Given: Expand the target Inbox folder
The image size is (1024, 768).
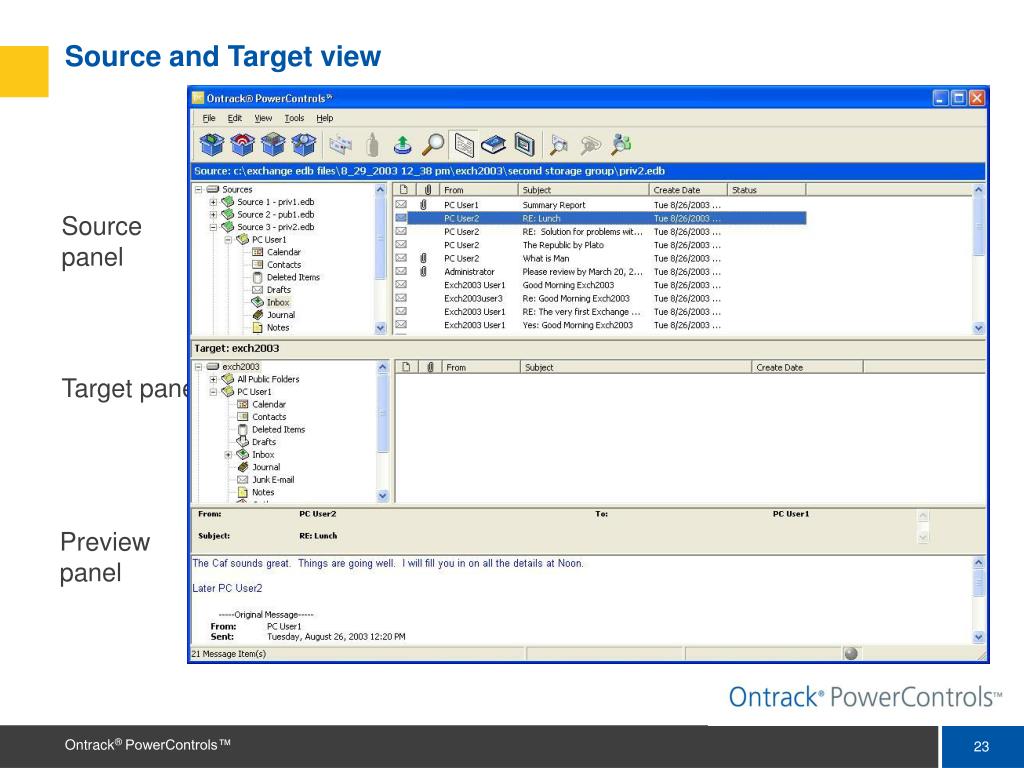Looking at the screenshot, I should click(228, 455).
